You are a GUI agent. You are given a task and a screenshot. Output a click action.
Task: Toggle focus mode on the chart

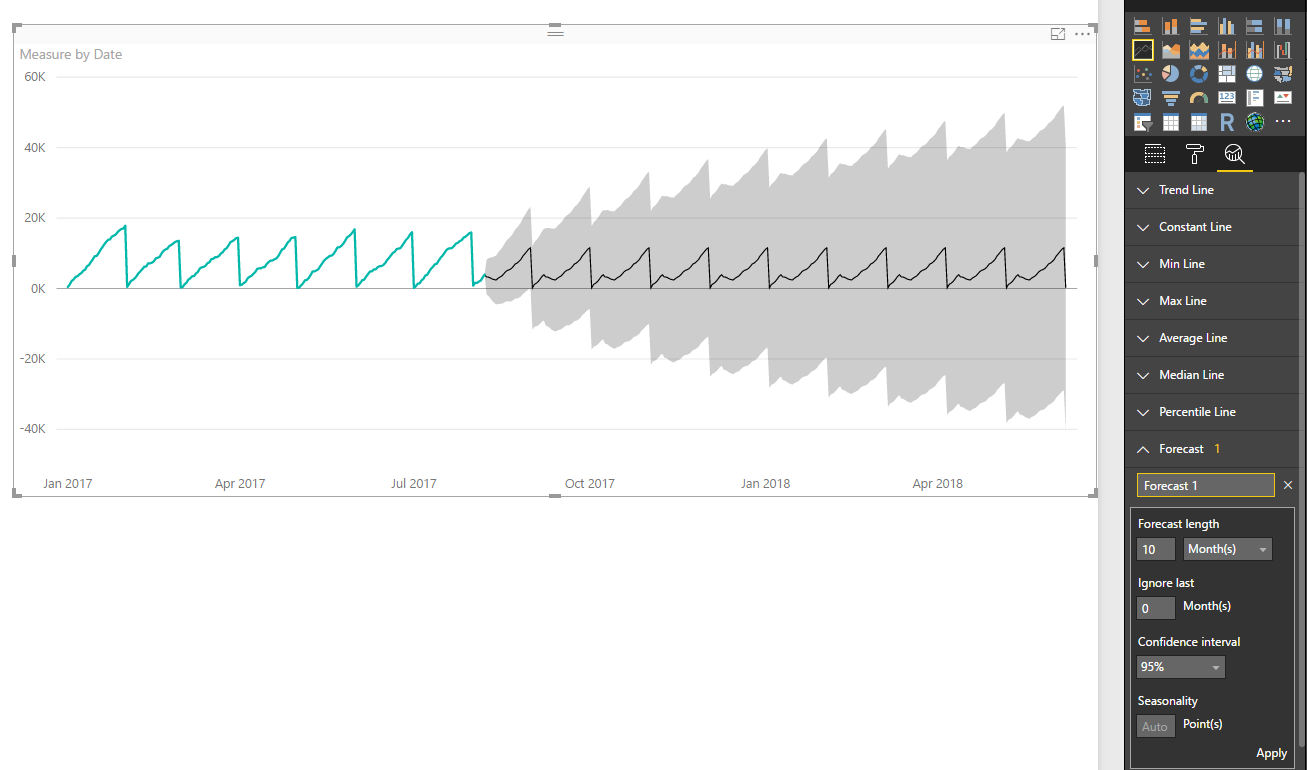pos(1058,34)
